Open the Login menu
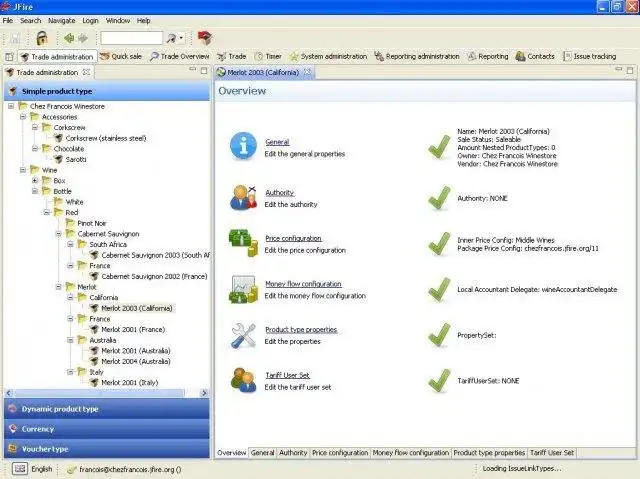 90,20
